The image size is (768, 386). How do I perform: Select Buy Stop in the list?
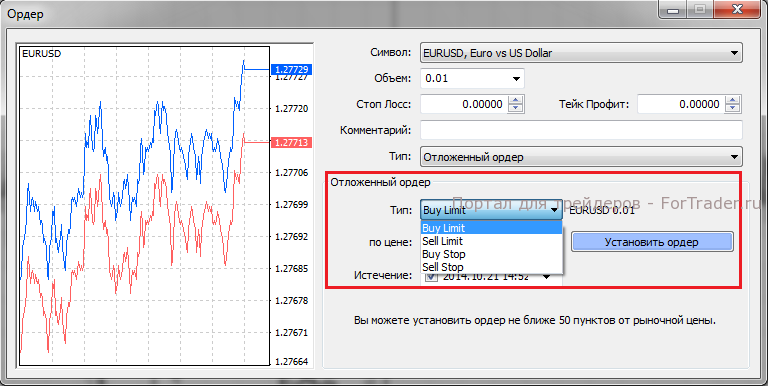click(491, 254)
